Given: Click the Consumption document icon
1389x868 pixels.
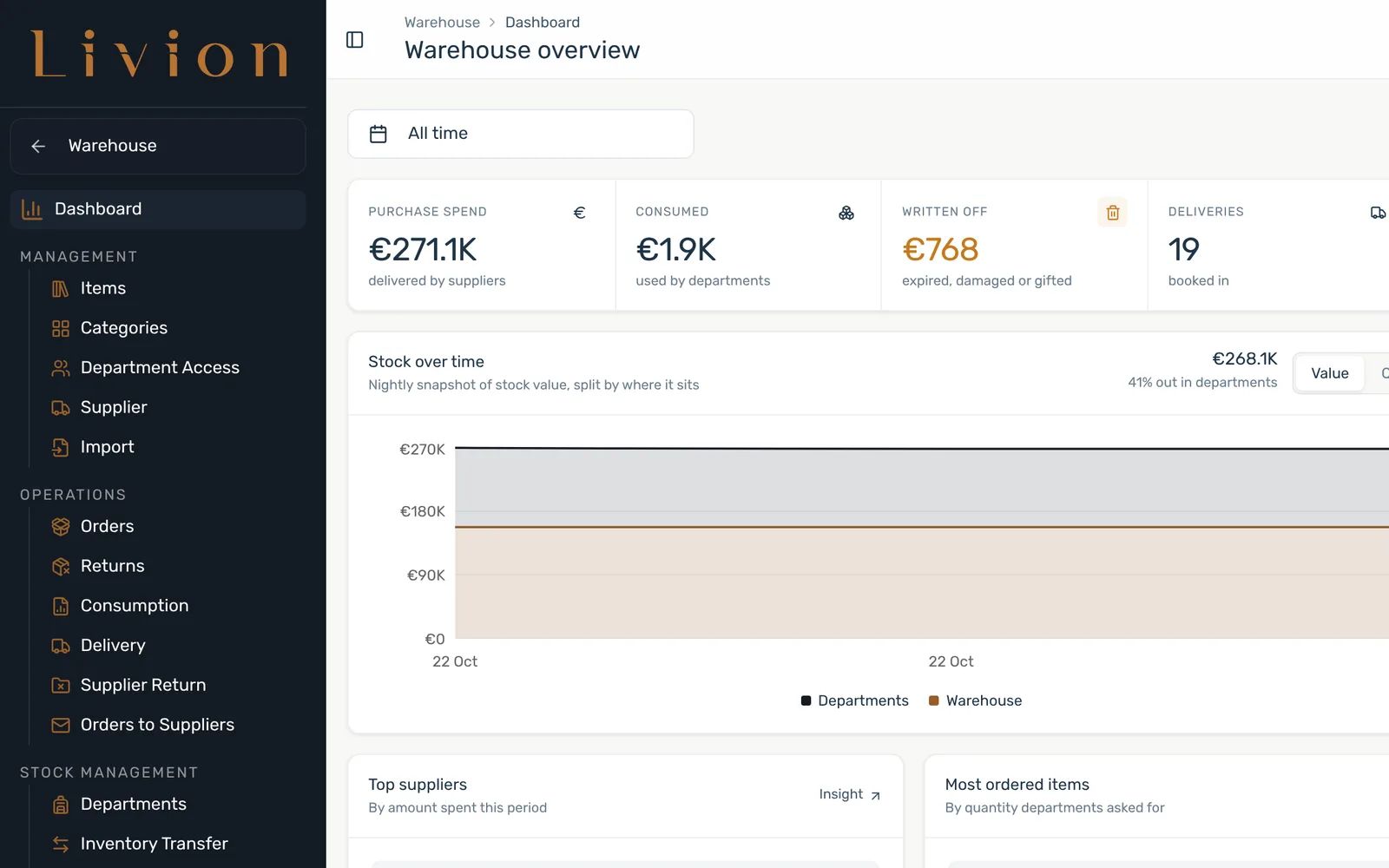Looking at the screenshot, I should (x=60, y=606).
